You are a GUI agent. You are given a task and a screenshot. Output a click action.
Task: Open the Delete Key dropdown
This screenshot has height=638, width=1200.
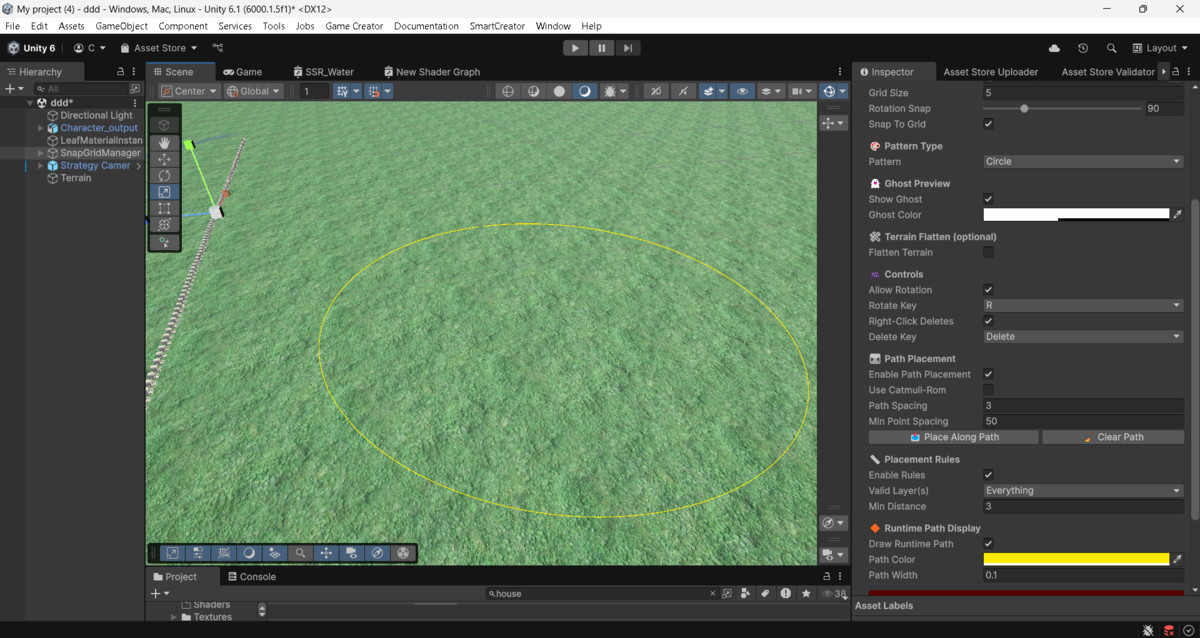tap(1083, 337)
